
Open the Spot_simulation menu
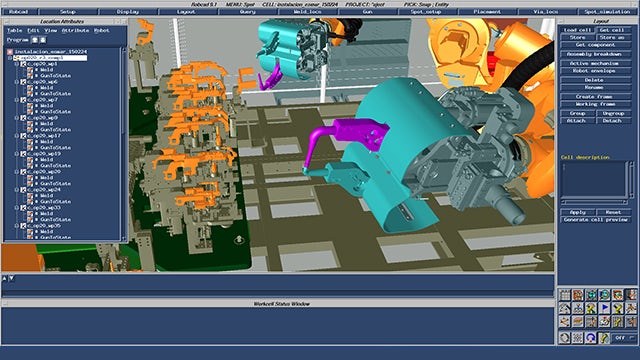click(x=607, y=12)
